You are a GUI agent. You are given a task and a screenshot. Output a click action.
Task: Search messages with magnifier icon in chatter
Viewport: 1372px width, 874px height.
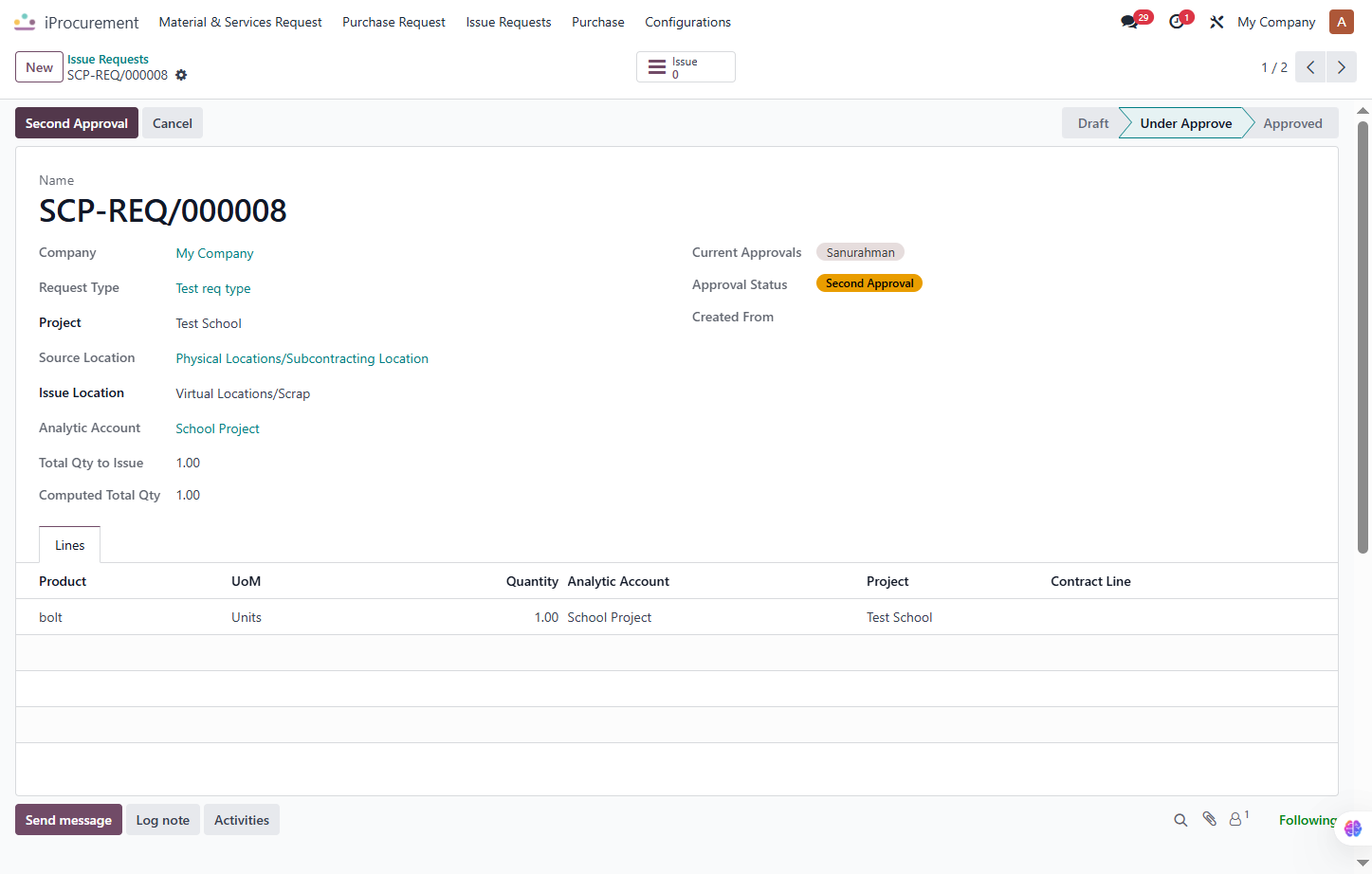(x=1180, y=820)
